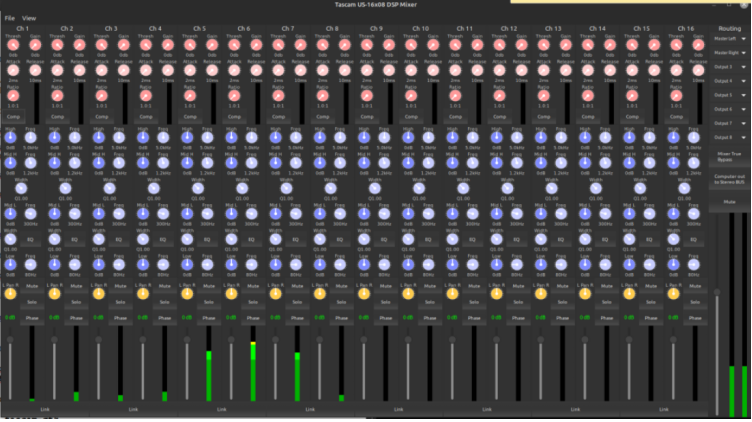Image resolution: width=752 pixels, height=422 pixels.
Task: Click the Ch 3 Ratio knob
Action: [101, 96]
